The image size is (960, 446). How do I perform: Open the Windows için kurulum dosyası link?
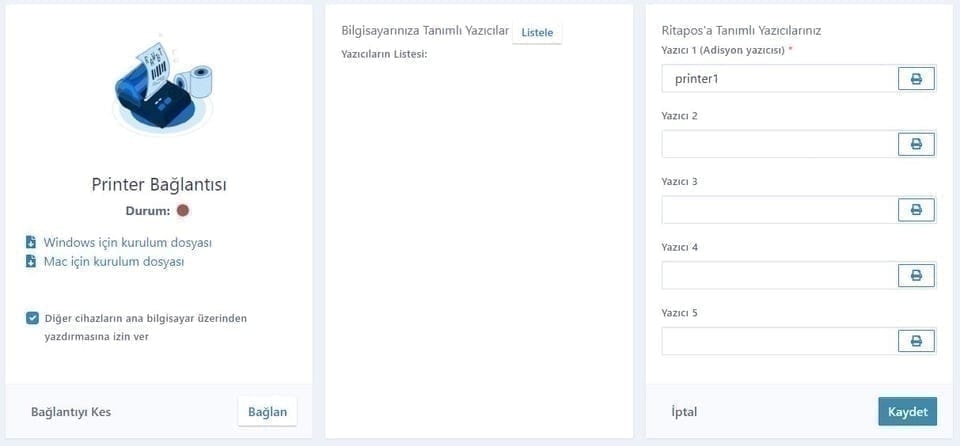pyautogui.click(x=127, y=243)
